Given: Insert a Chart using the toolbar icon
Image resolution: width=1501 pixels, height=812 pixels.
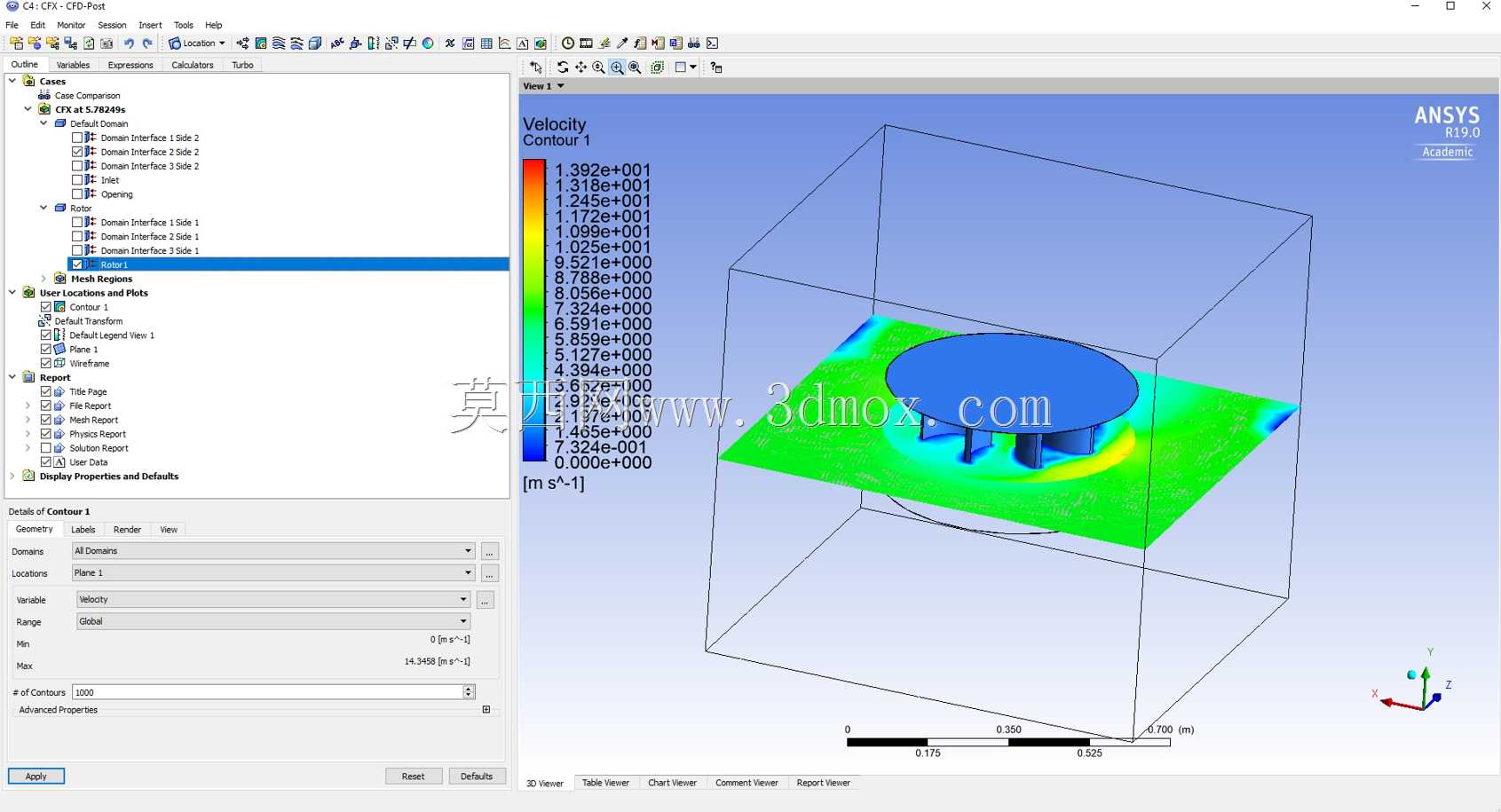Looking at the screenshot, I should point(504,43).
